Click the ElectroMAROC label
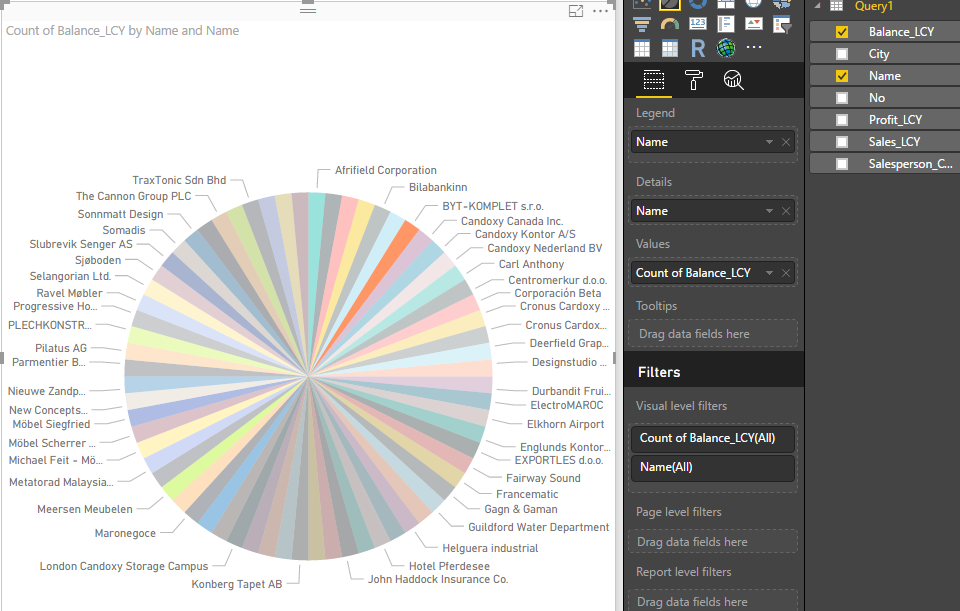This screenshot has height=611, width=960. tap(567, 405)
